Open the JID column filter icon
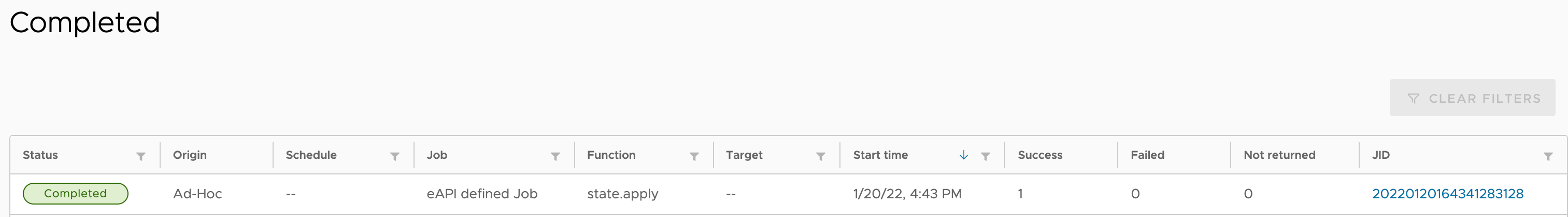This screenshot has height=217, width=1568. [x=1548, y=157]
